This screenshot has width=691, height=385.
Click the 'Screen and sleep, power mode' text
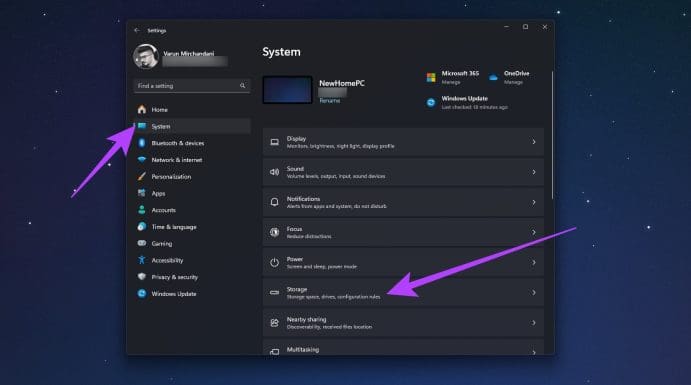322,267
